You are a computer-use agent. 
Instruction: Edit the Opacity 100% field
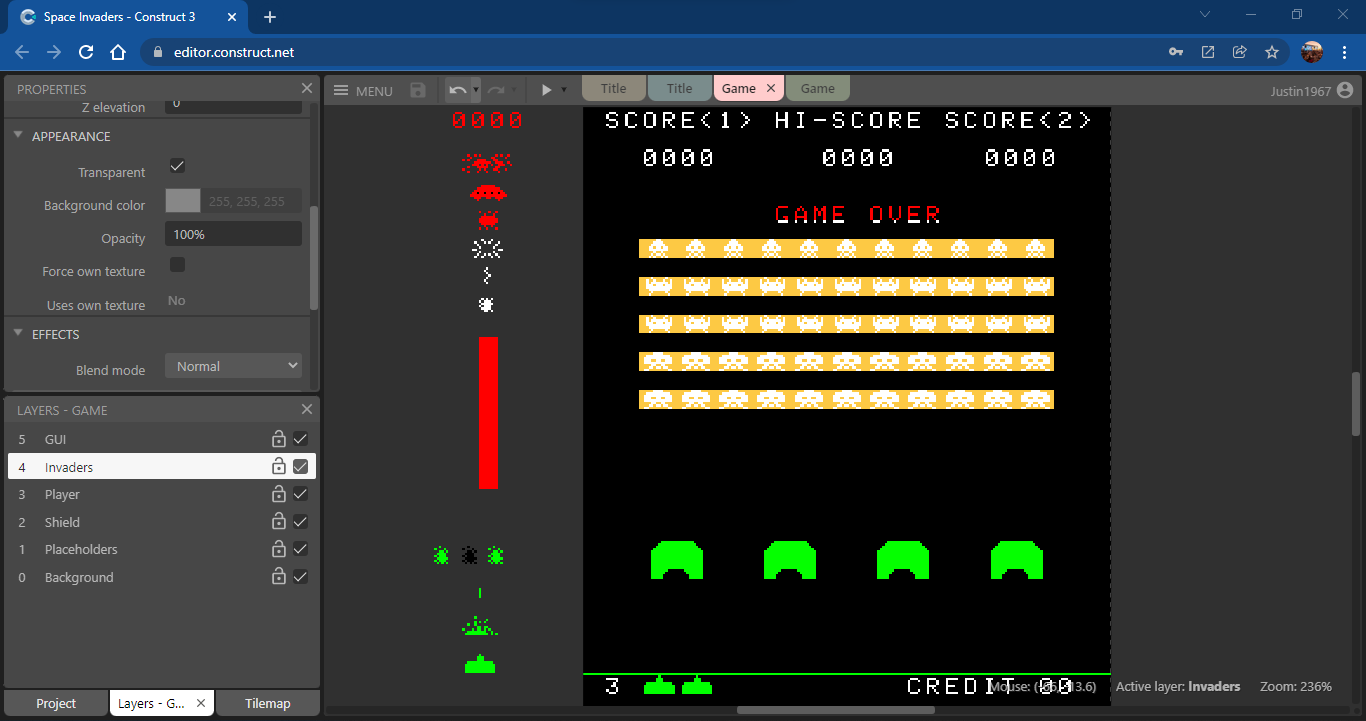click(x=233, y=234)
